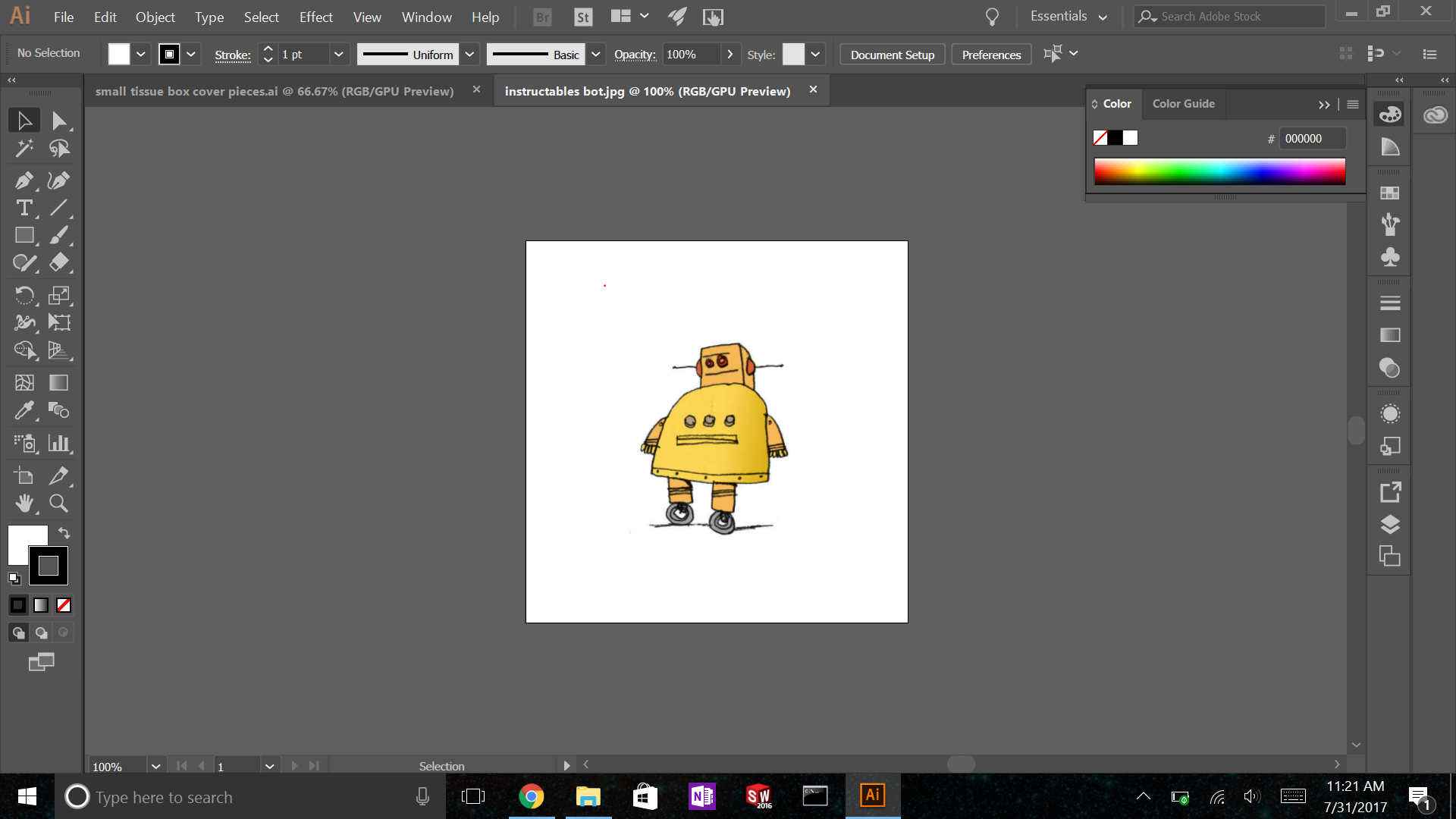Select the Slice tool
The width and height of the screenshot is (1456, 819).
[59, 475]
